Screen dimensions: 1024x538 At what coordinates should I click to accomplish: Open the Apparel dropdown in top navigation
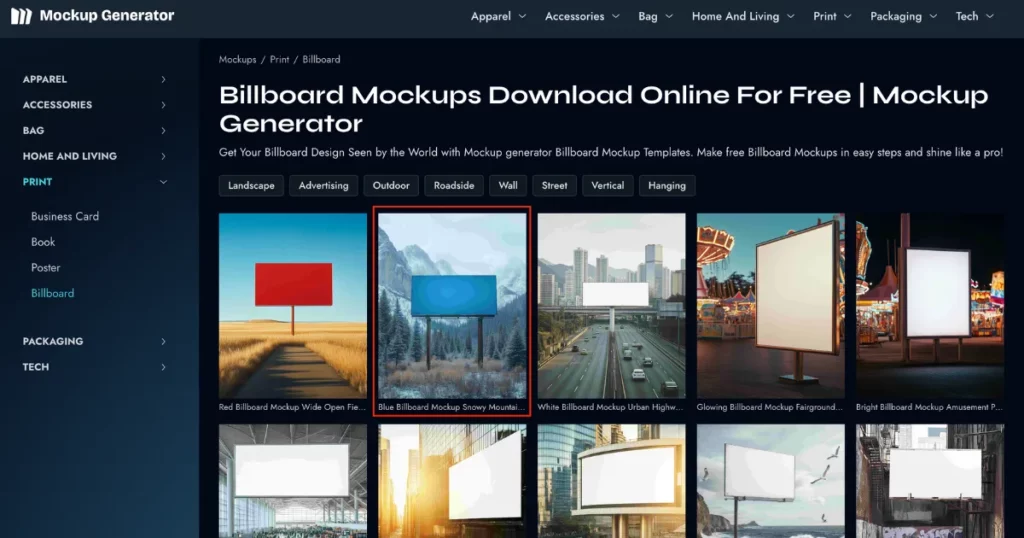[498, 16]
